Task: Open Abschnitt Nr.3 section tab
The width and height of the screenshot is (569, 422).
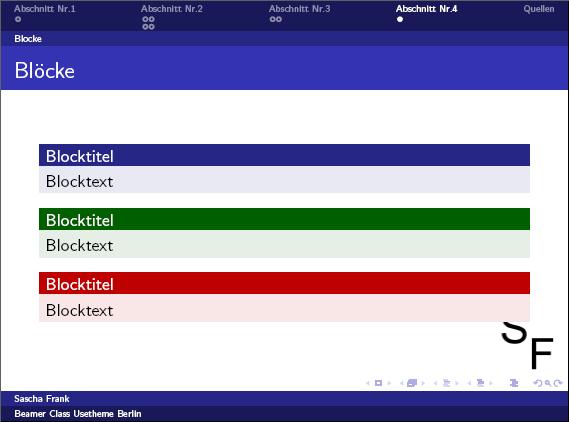Action: (299, 9)
